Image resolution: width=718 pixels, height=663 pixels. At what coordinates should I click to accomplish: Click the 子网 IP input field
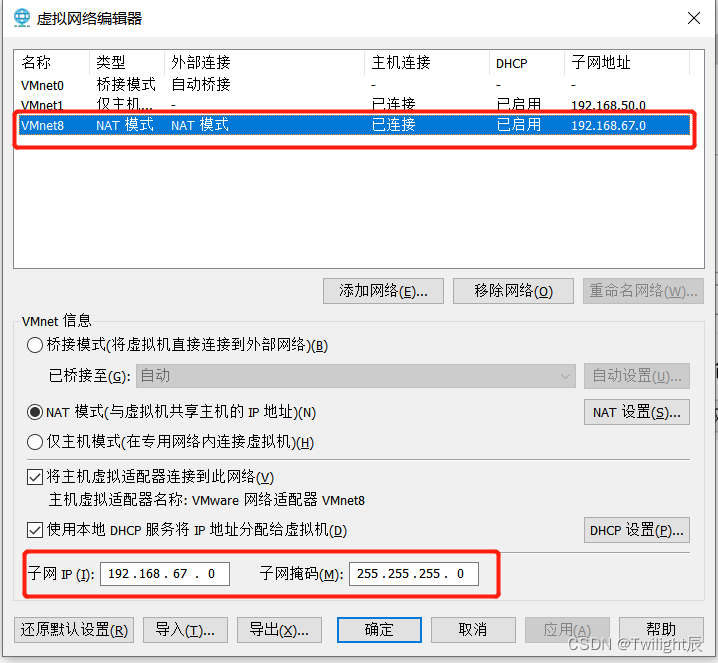tap(165, 574)
